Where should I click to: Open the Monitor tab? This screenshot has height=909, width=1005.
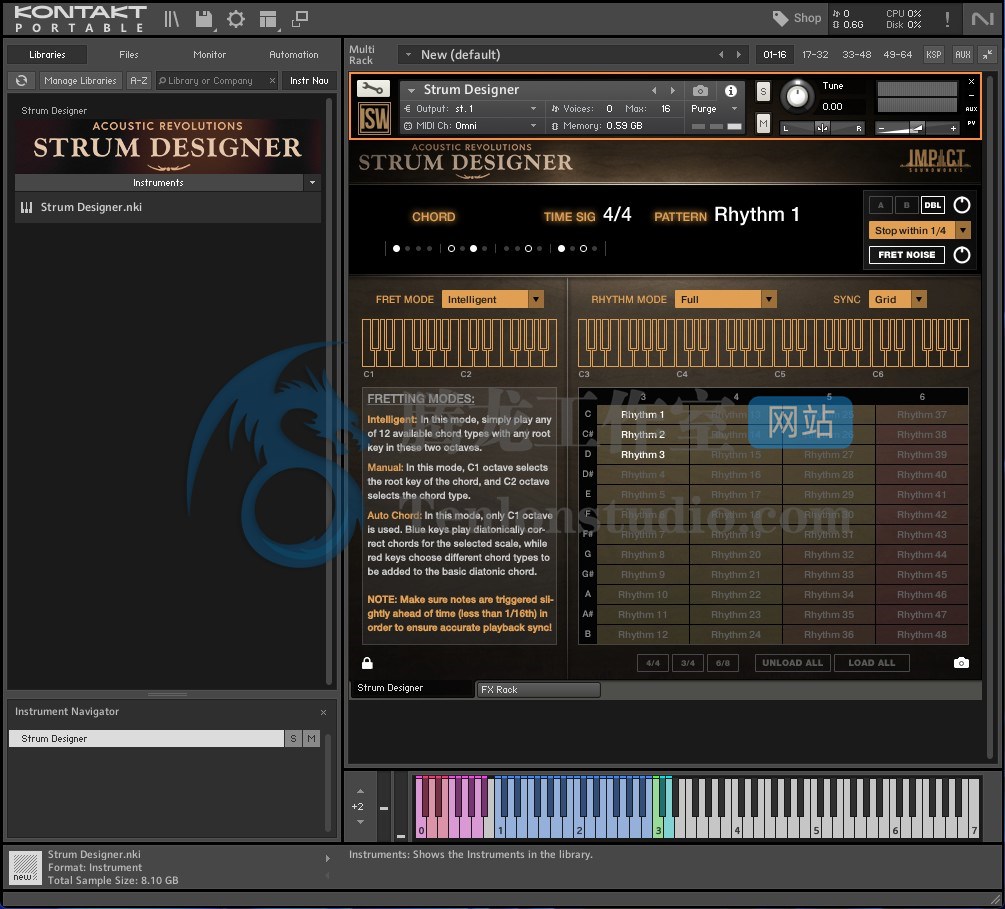click(210, 54)
